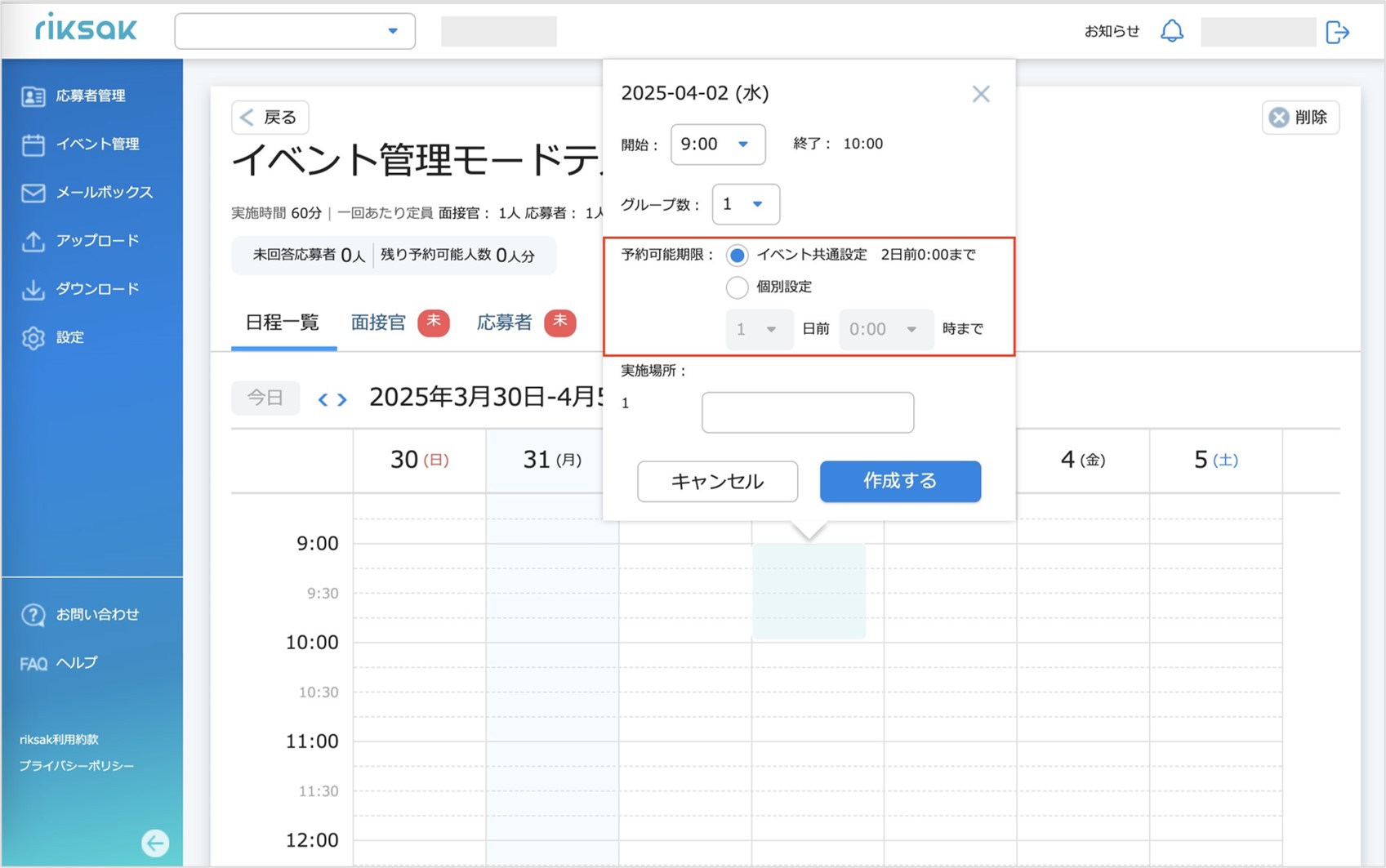
Task: Open メールボックス menu item
Action: pos(104,193)
